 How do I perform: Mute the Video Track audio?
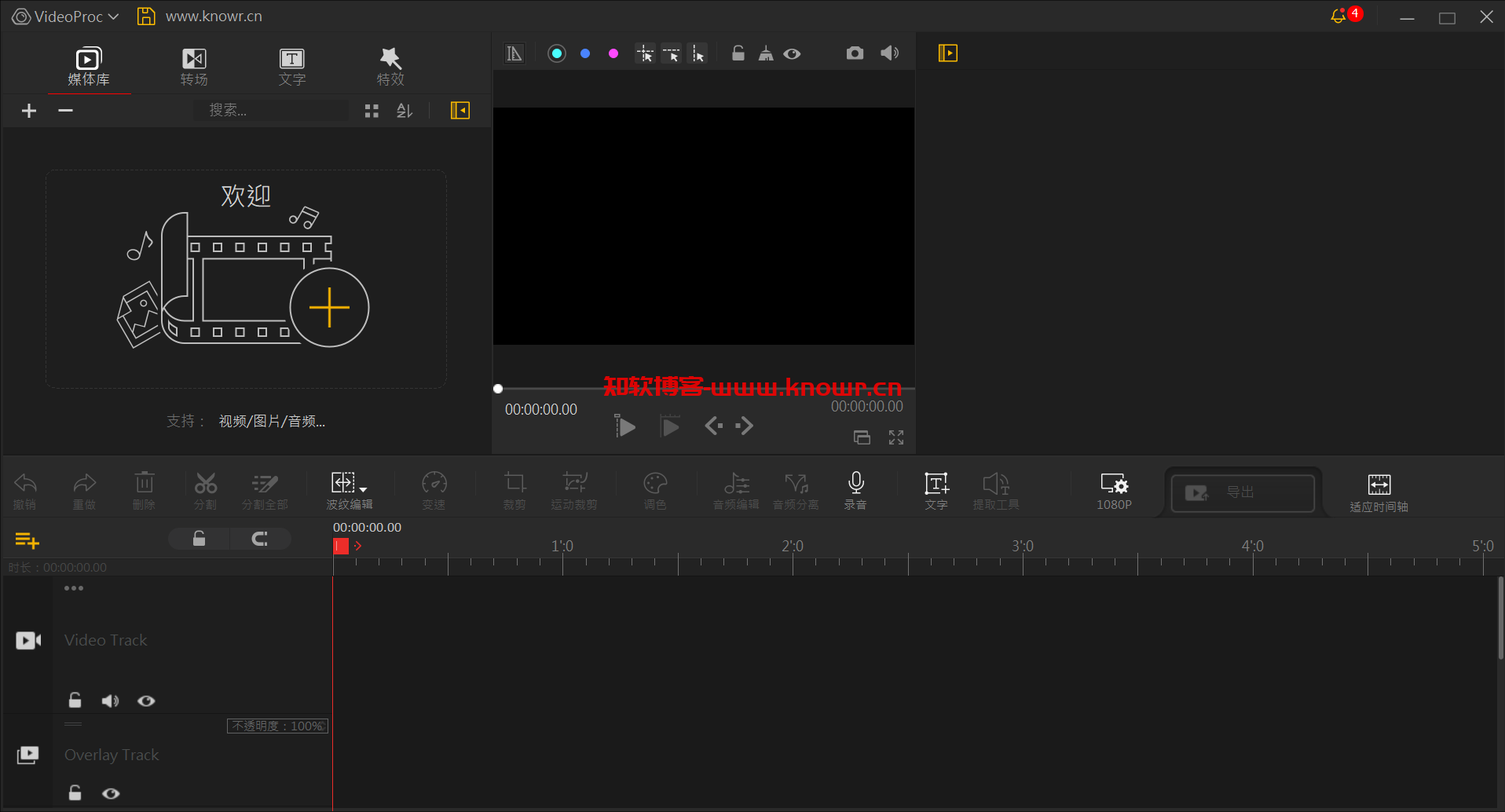[x=111, y=700]
